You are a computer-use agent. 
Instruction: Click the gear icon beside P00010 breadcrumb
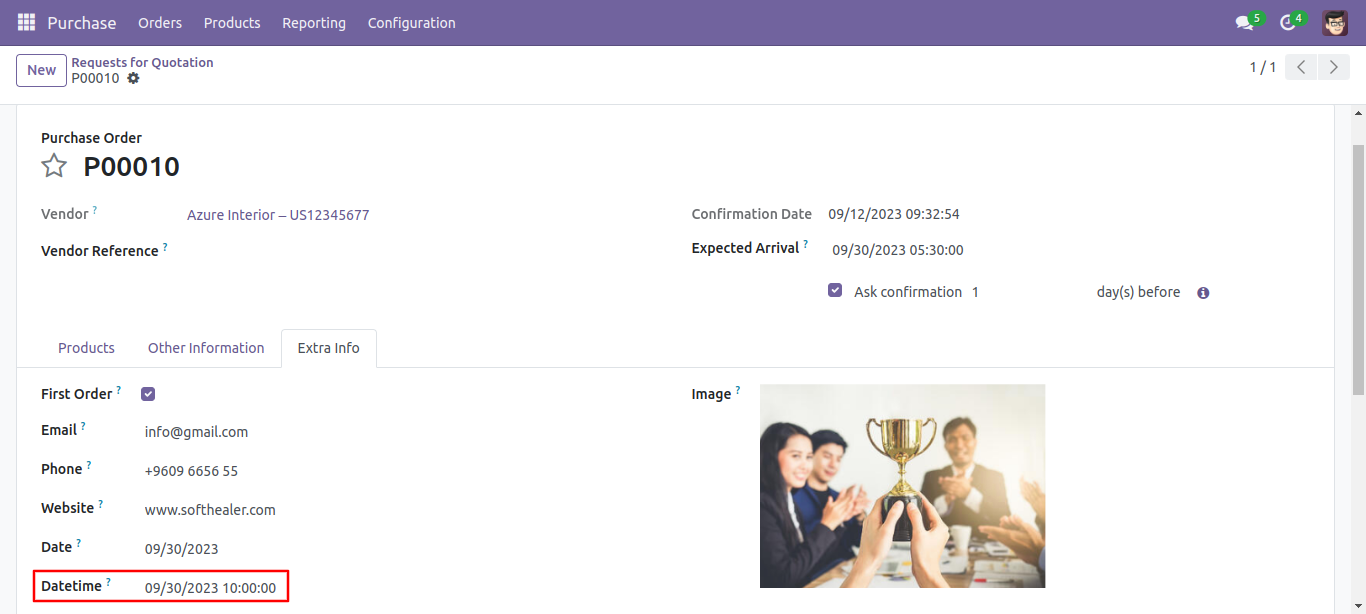click(x=133, y=78)
